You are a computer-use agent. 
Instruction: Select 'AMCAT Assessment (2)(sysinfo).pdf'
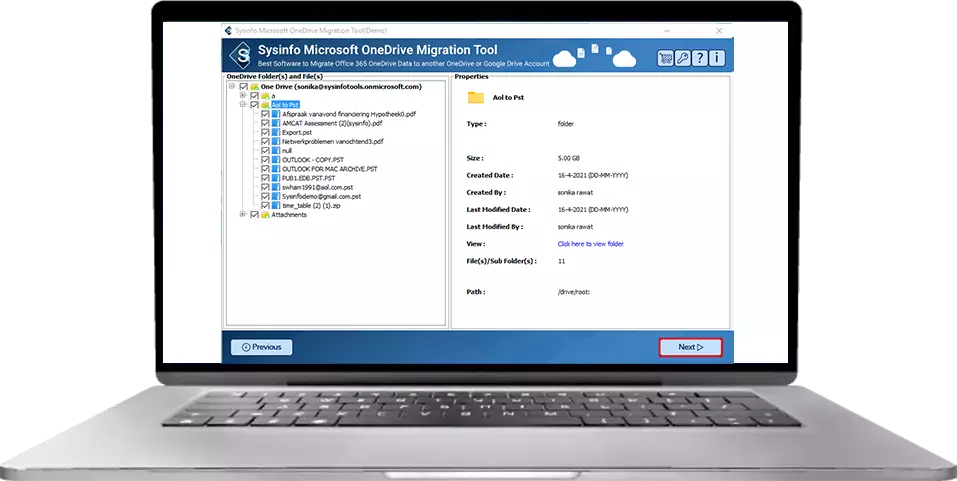tap(332, 123)
